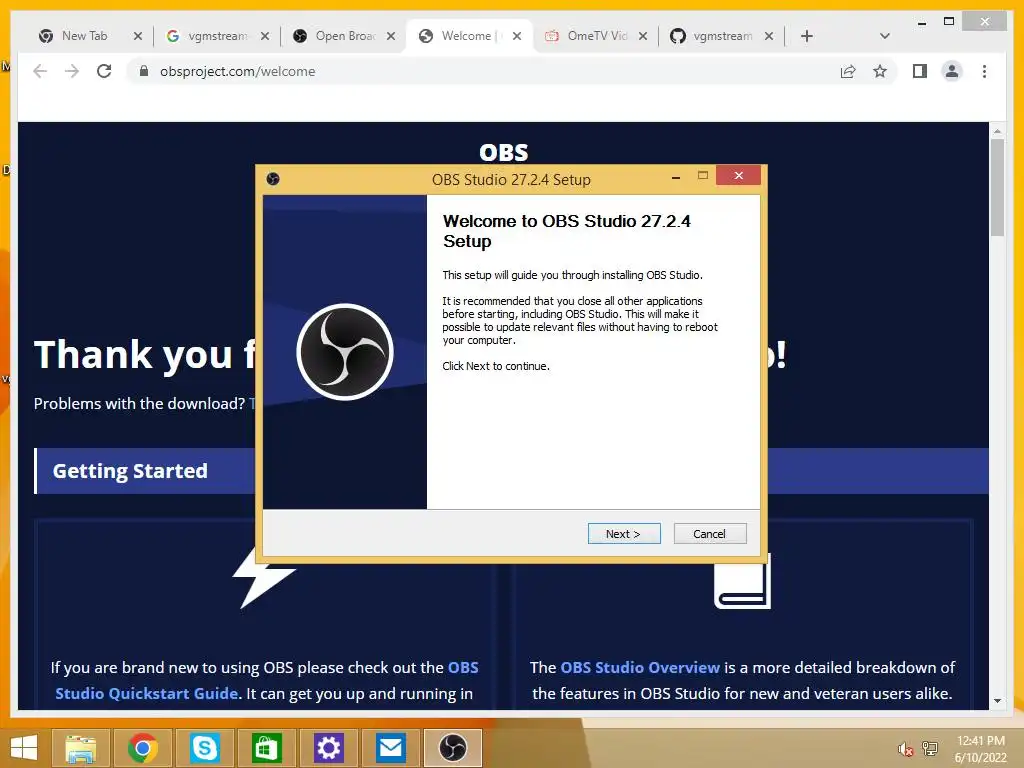This screenshot has width=1024, height=768.
Task: Open the Windows Start button
Action: click(24, 748)
